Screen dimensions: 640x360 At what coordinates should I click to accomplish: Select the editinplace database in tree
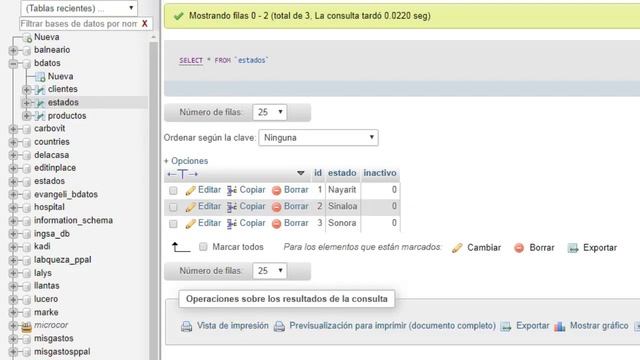click(55, 168)
